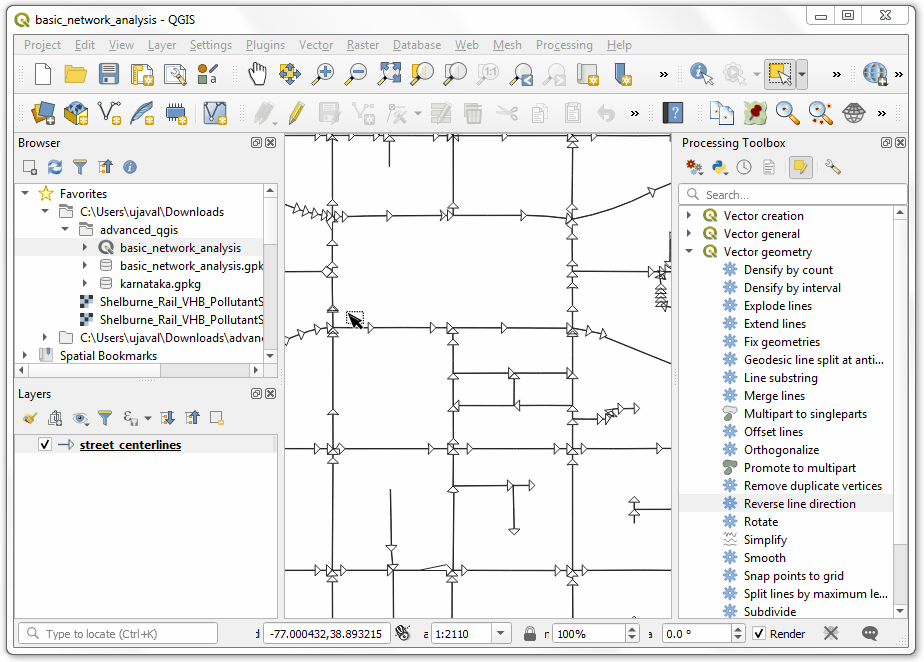Image resolution: width=924 pixels, height=662 pixels.
Task: Select Reverse line direction algorithm
Action: click(x=799, y=503)
